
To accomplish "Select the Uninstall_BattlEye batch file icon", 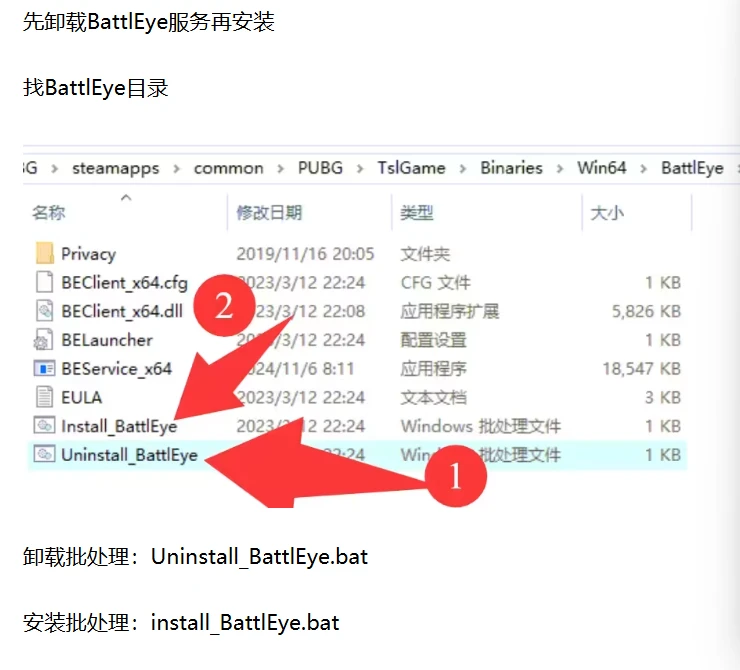I will tap(44, 455).
